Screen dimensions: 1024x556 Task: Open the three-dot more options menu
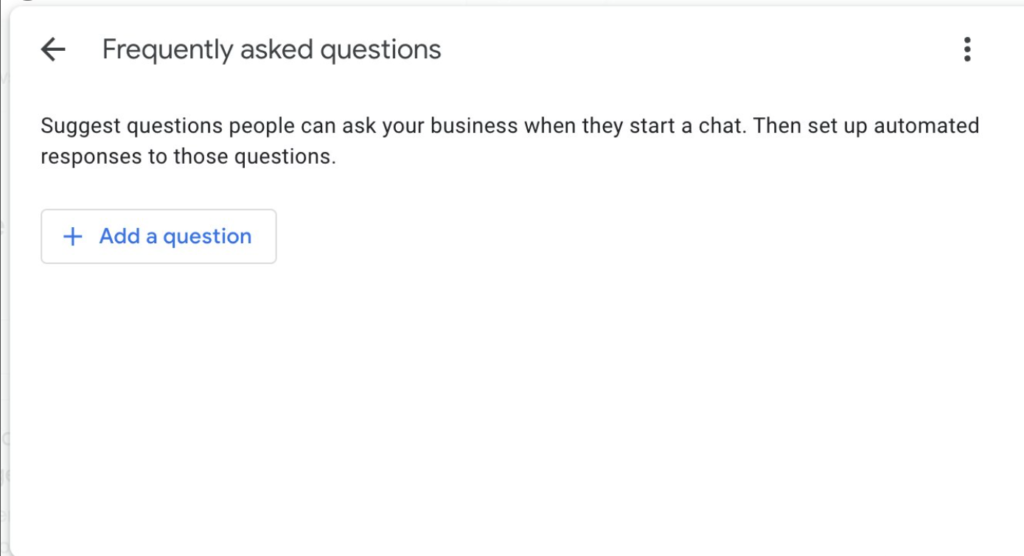(966, 49)
